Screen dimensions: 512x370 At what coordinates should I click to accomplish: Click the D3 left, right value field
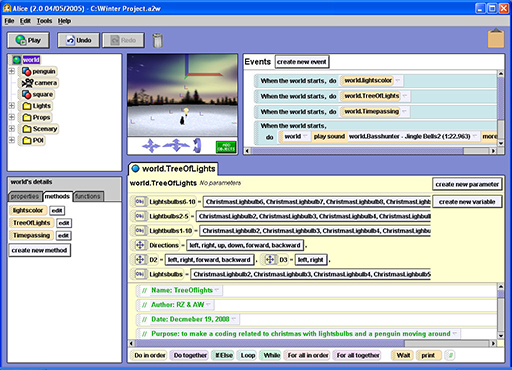pyautogui.click(x=311, y=260)
